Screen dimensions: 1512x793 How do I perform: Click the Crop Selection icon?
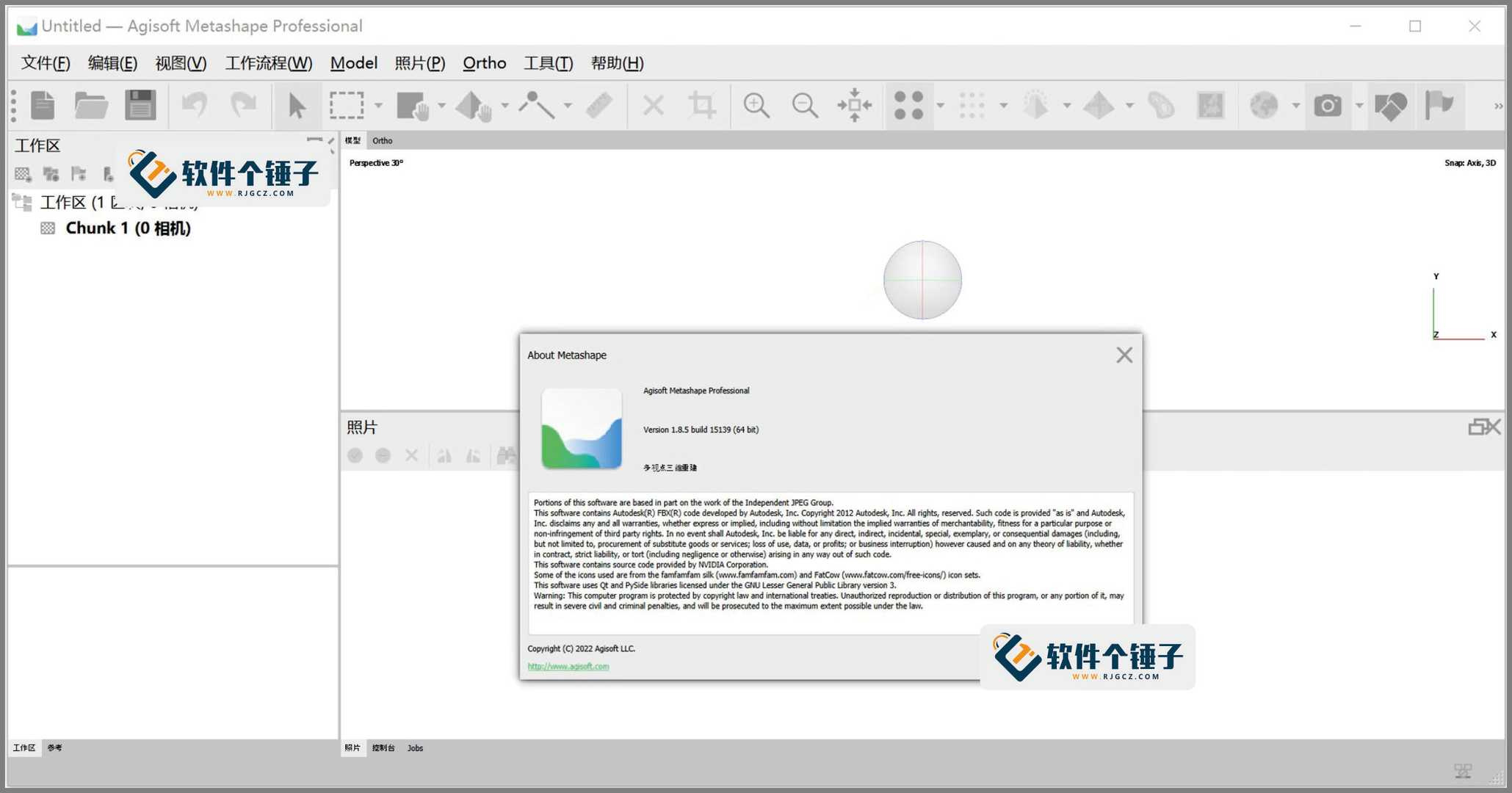tap(702, 106)
